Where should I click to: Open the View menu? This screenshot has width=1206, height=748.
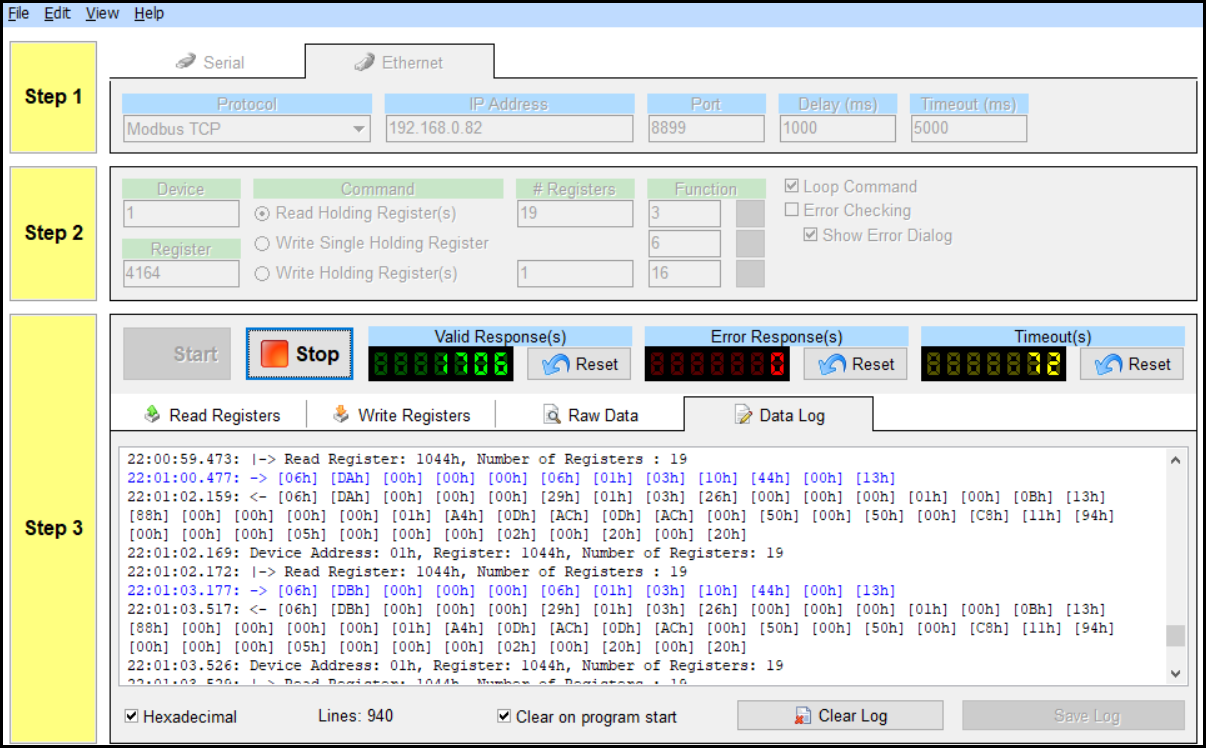coord(102,13)
